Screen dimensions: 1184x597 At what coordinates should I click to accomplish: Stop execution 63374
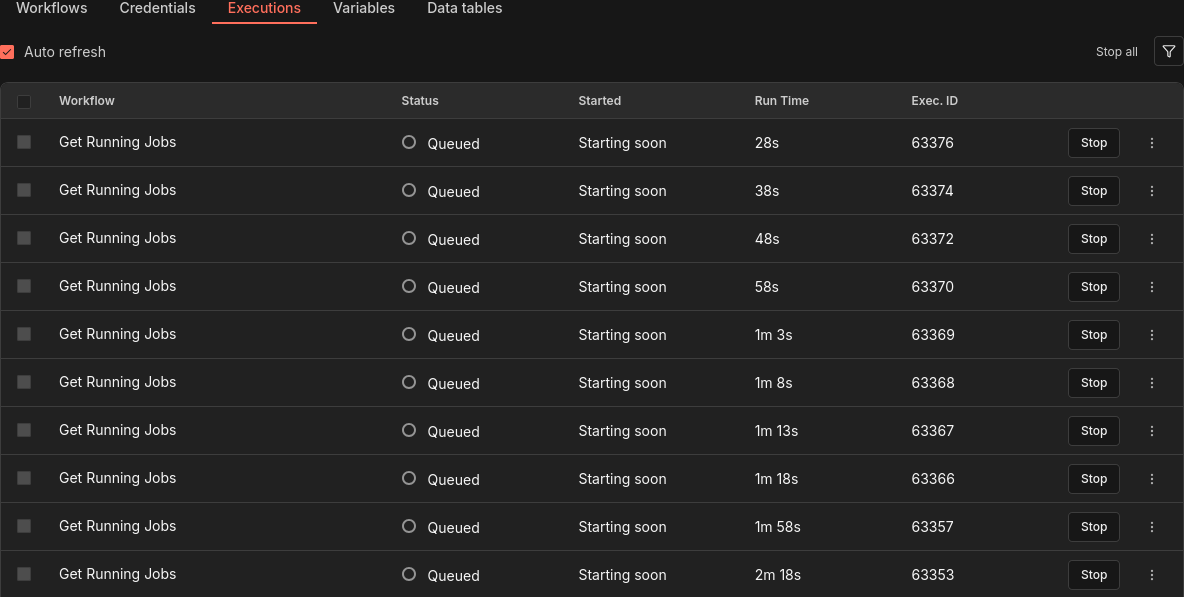(1093, 191)
